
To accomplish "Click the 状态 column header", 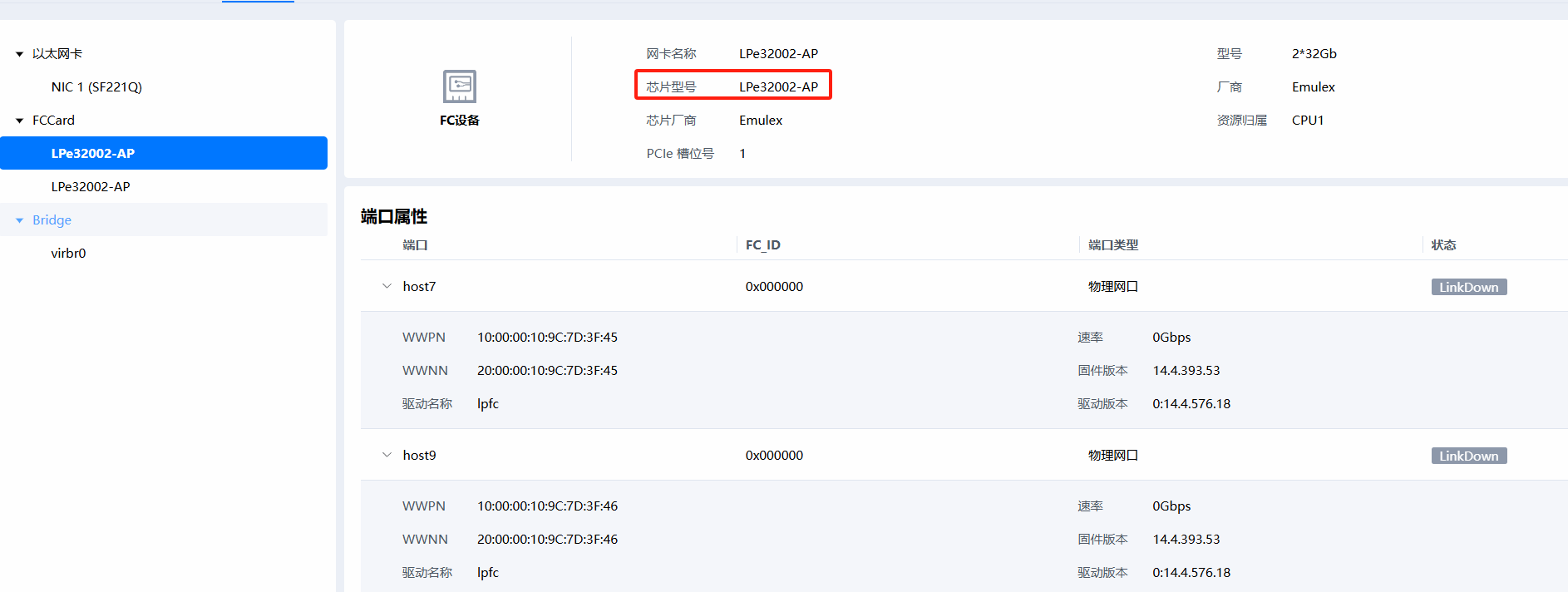I will pos(1443,245).
